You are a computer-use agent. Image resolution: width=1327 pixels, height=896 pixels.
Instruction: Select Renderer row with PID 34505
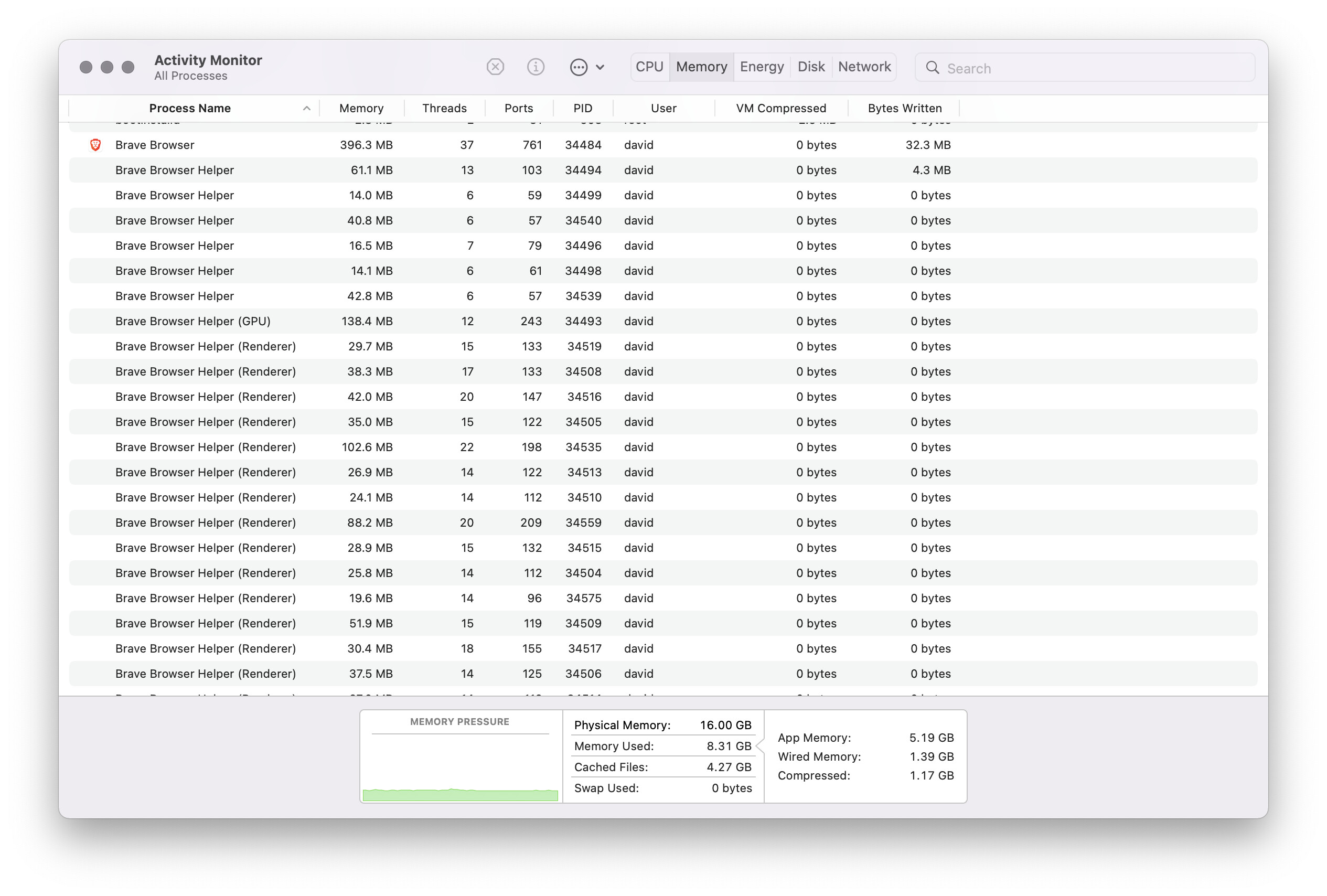663,422
